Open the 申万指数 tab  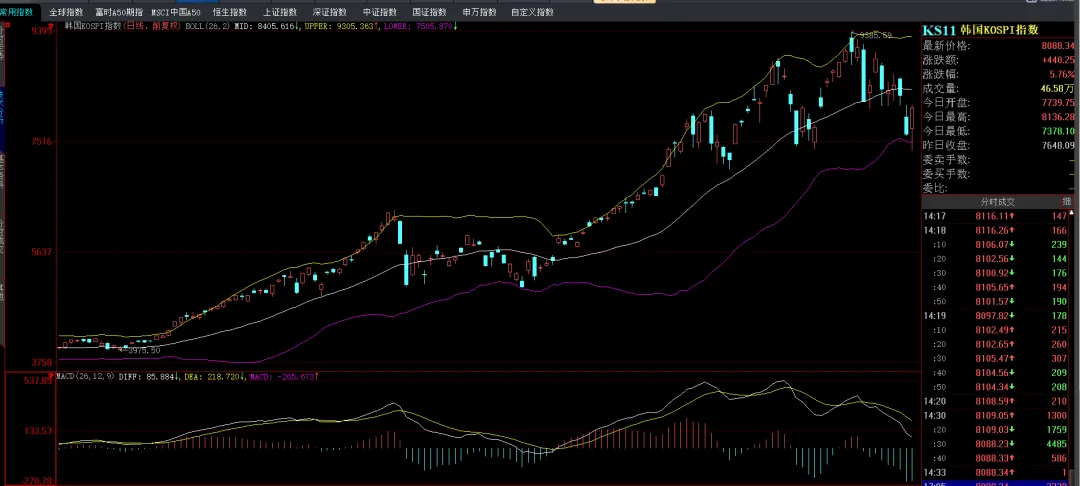479,12
